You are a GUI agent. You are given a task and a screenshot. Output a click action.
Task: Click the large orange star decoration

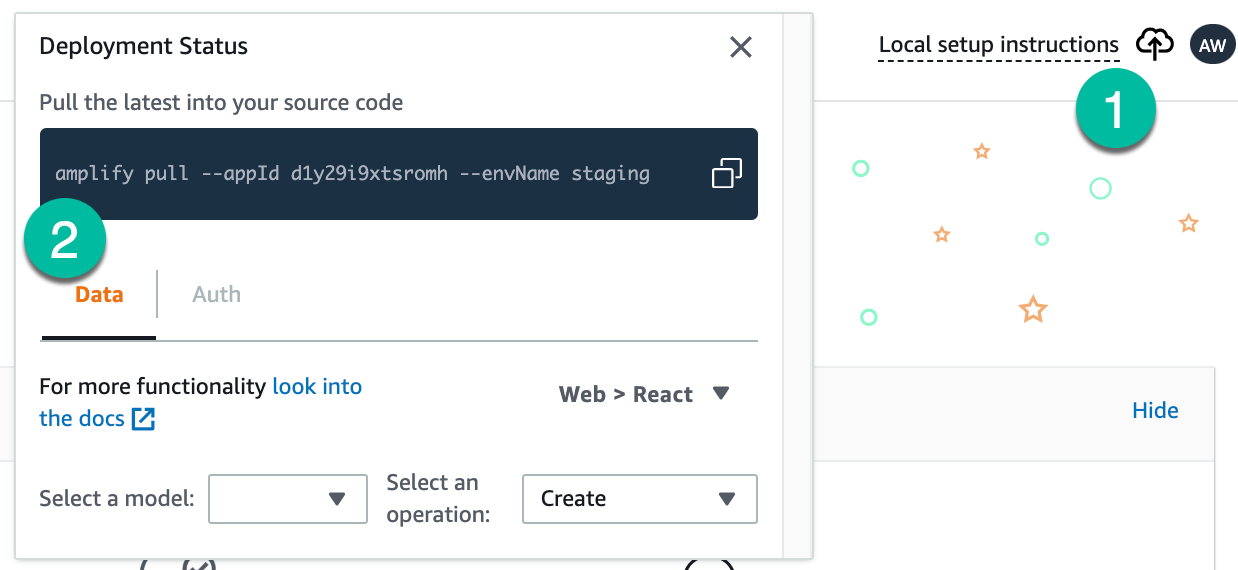tap(1032, 310)
